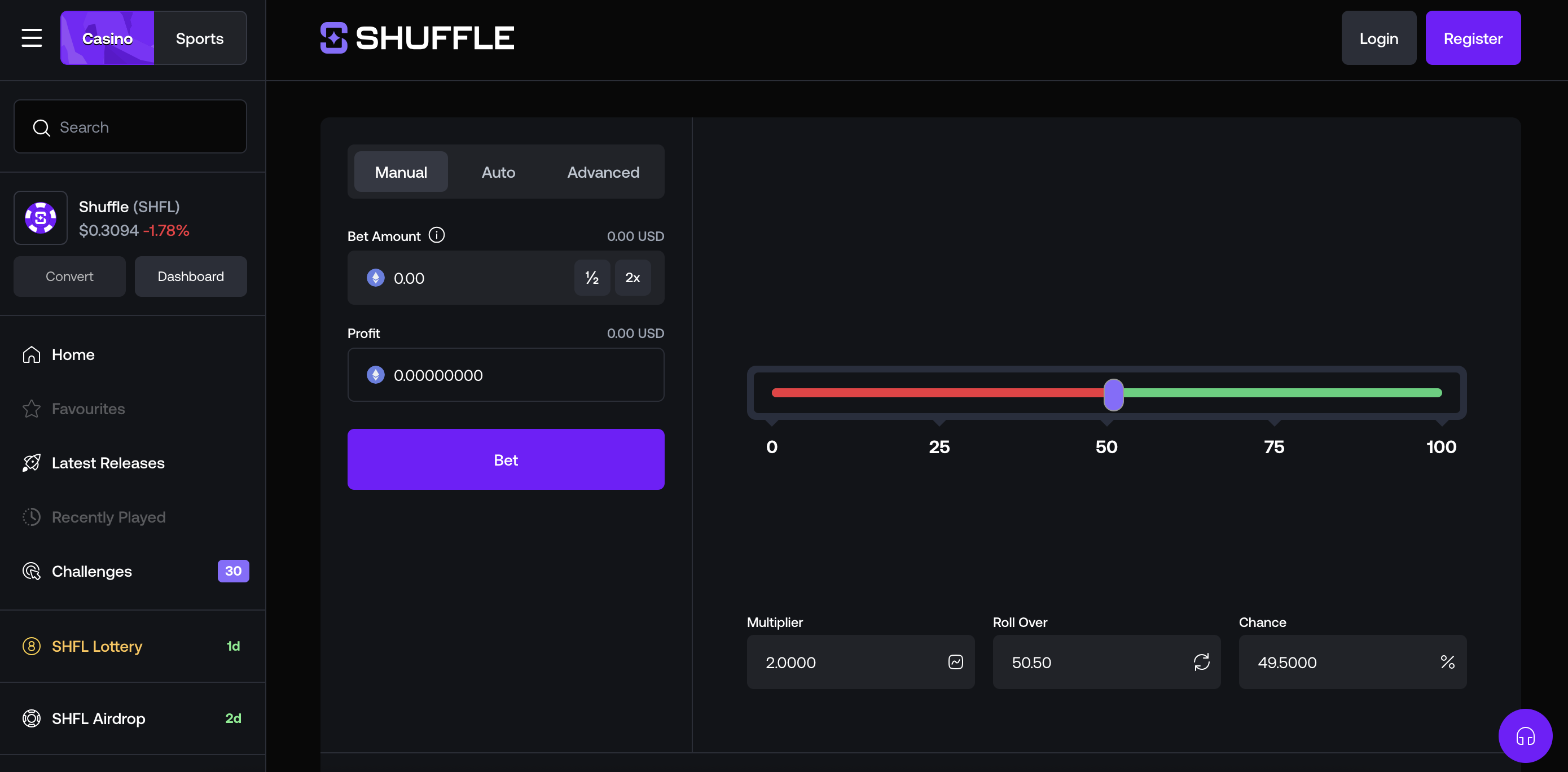Viewport: 1568px width, 772px height.
Task: Click the Bet Amount info icon
Action: (x=437, y=235)
